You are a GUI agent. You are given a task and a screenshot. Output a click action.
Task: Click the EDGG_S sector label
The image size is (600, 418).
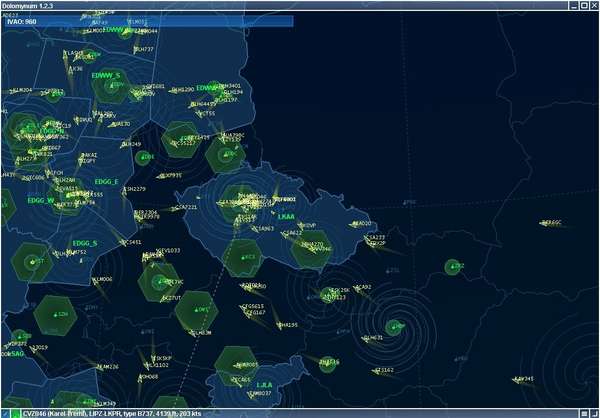tap(85, 243)
